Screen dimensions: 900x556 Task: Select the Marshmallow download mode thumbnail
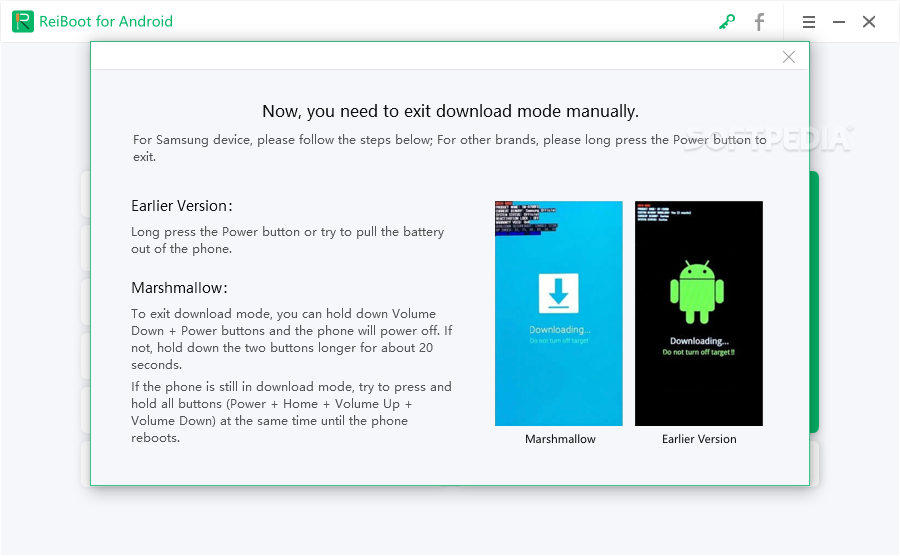[558, 313]
